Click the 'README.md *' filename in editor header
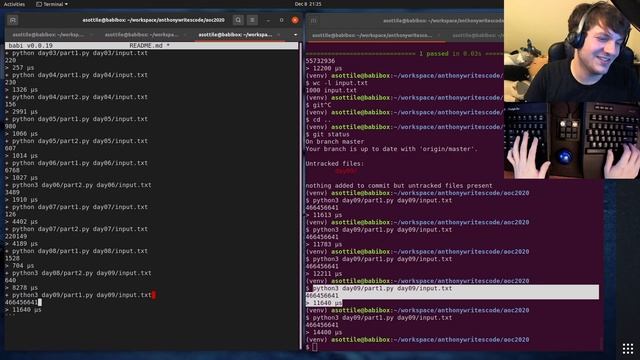 click(x=149, y=46)
